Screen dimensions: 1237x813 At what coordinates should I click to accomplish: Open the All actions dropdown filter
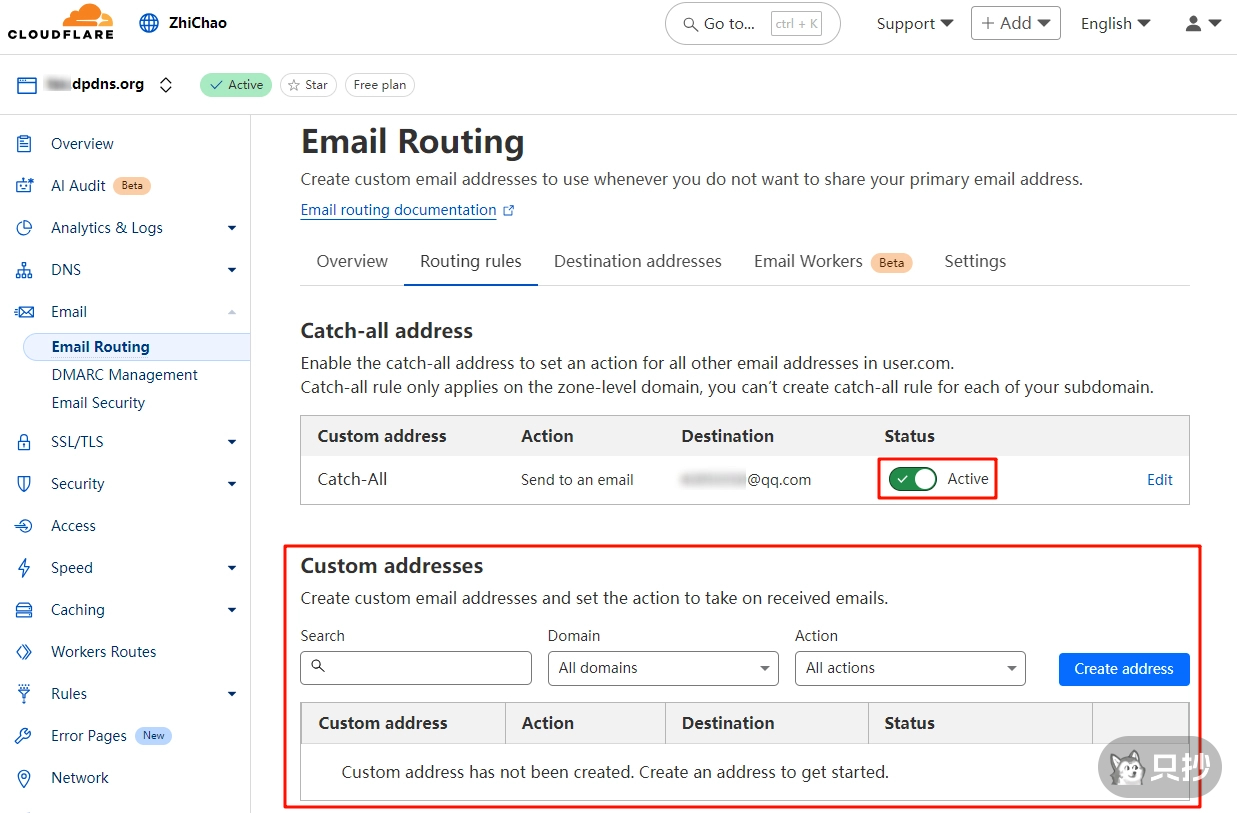909,668
